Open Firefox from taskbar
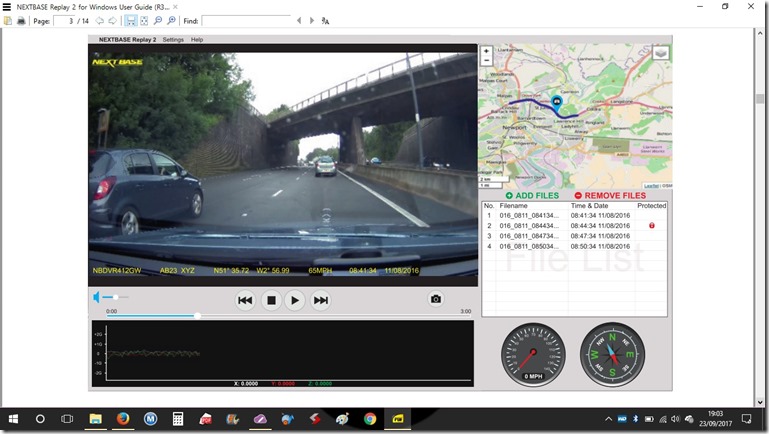The image size is (769, 434). (123, 419)
